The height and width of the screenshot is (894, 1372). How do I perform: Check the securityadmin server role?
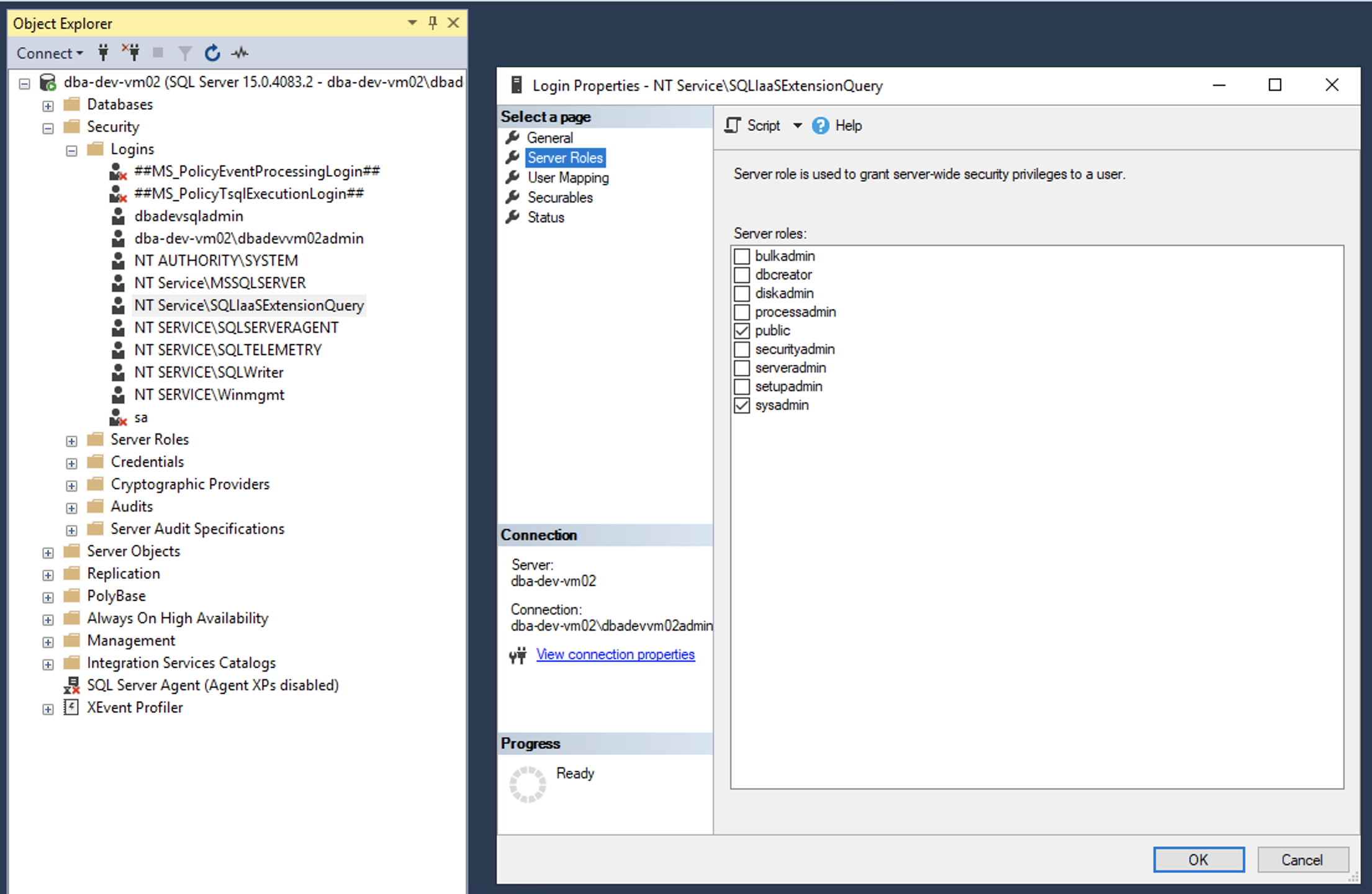742,350
